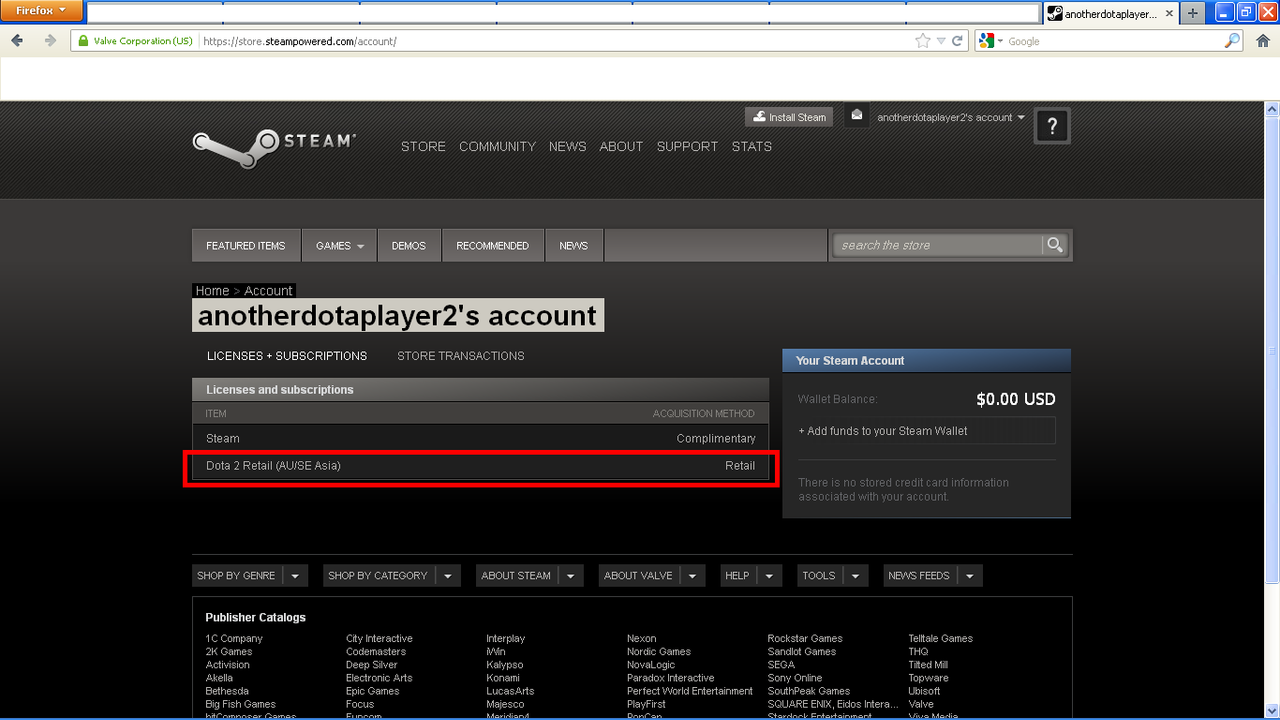The width and height of the screenshot is (1280, 720).
Task: Expand the anotherdotaplayer2's account dropdown
Action: (951, 117)
